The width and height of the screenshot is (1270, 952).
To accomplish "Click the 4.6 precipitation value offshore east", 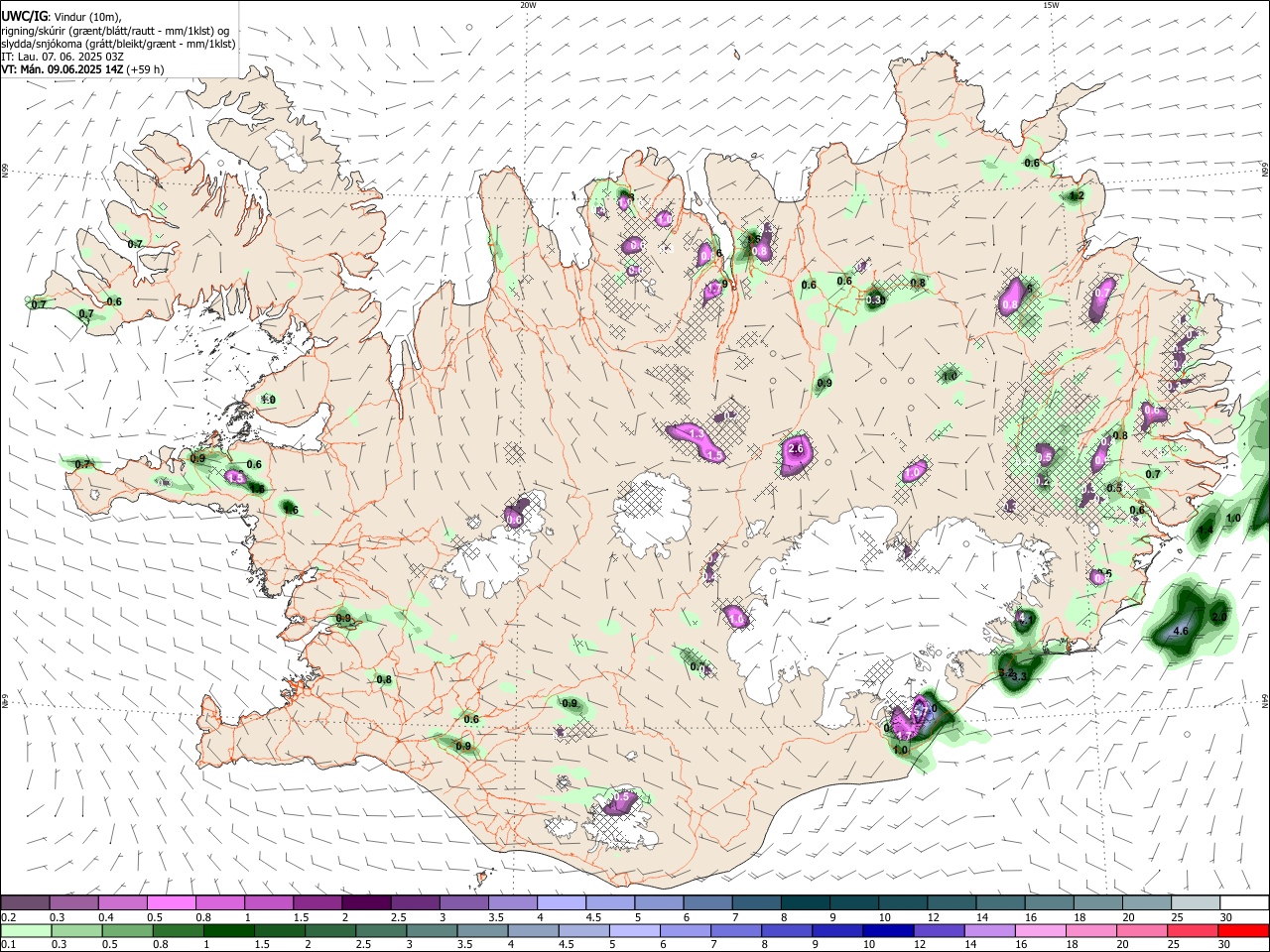I will tap(1181, 631).
